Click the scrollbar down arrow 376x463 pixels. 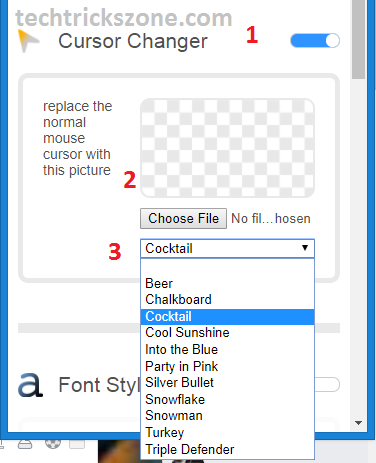pyautogui.click(x=359, y=423)
